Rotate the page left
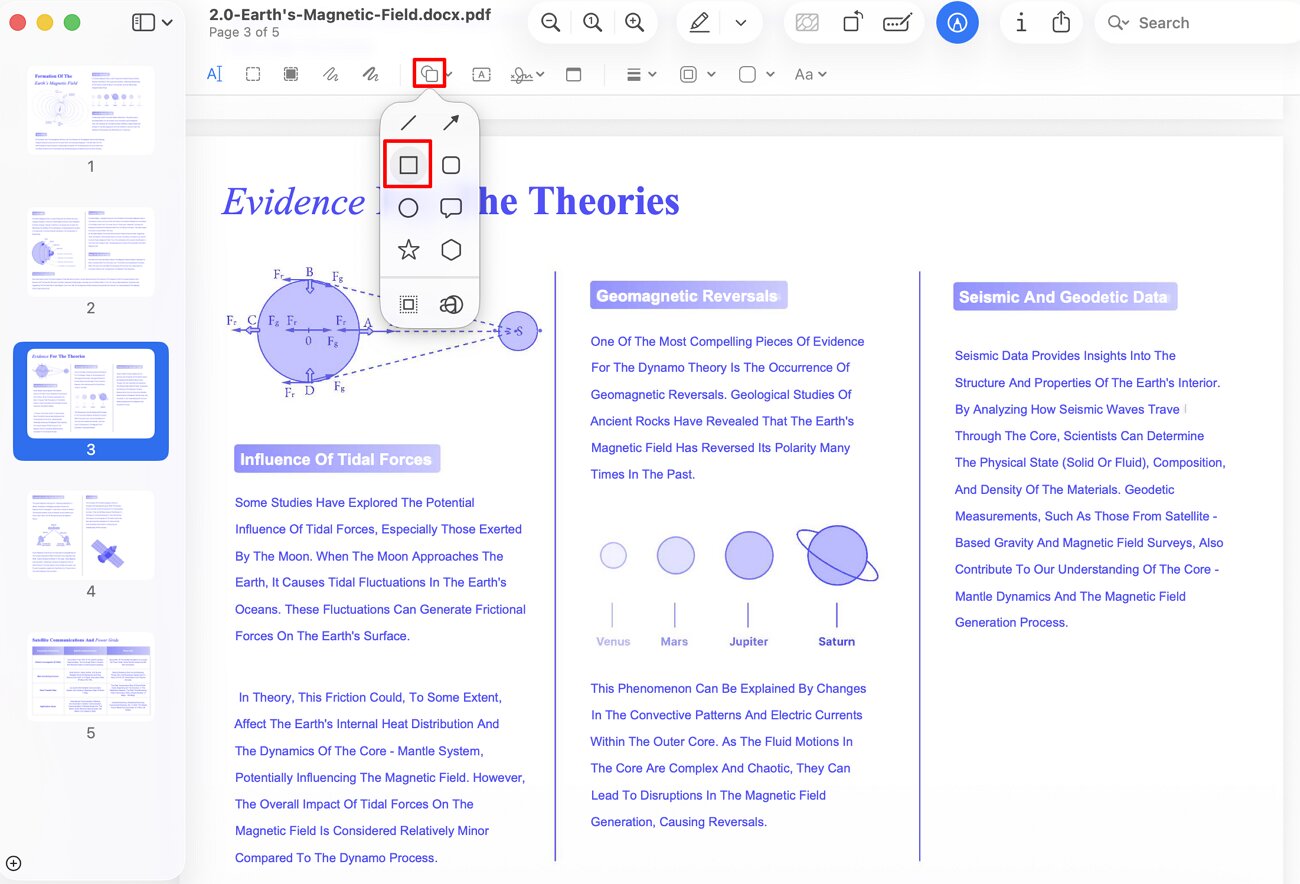 coord(852,23)
